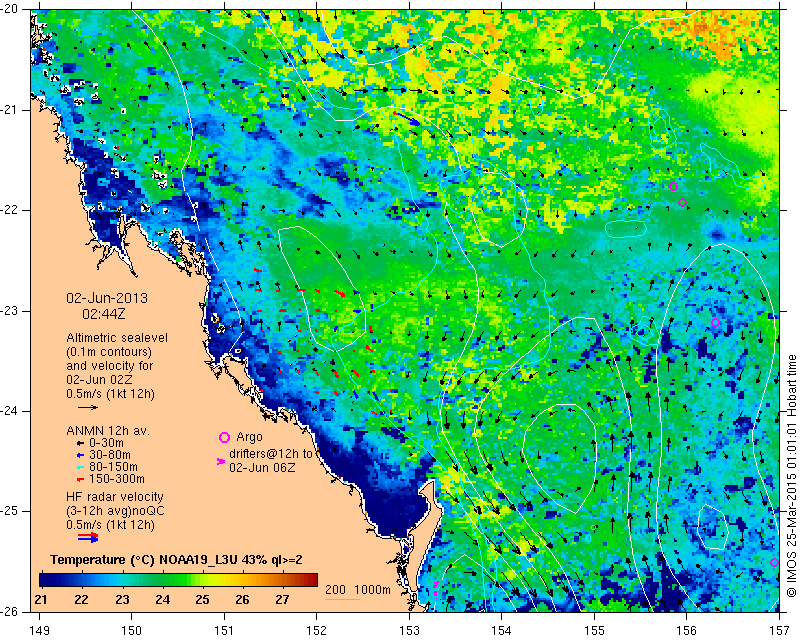This screenshot has height=640, width=800.
Task: Click latitude axis label -23
Action: coord(11,311)
